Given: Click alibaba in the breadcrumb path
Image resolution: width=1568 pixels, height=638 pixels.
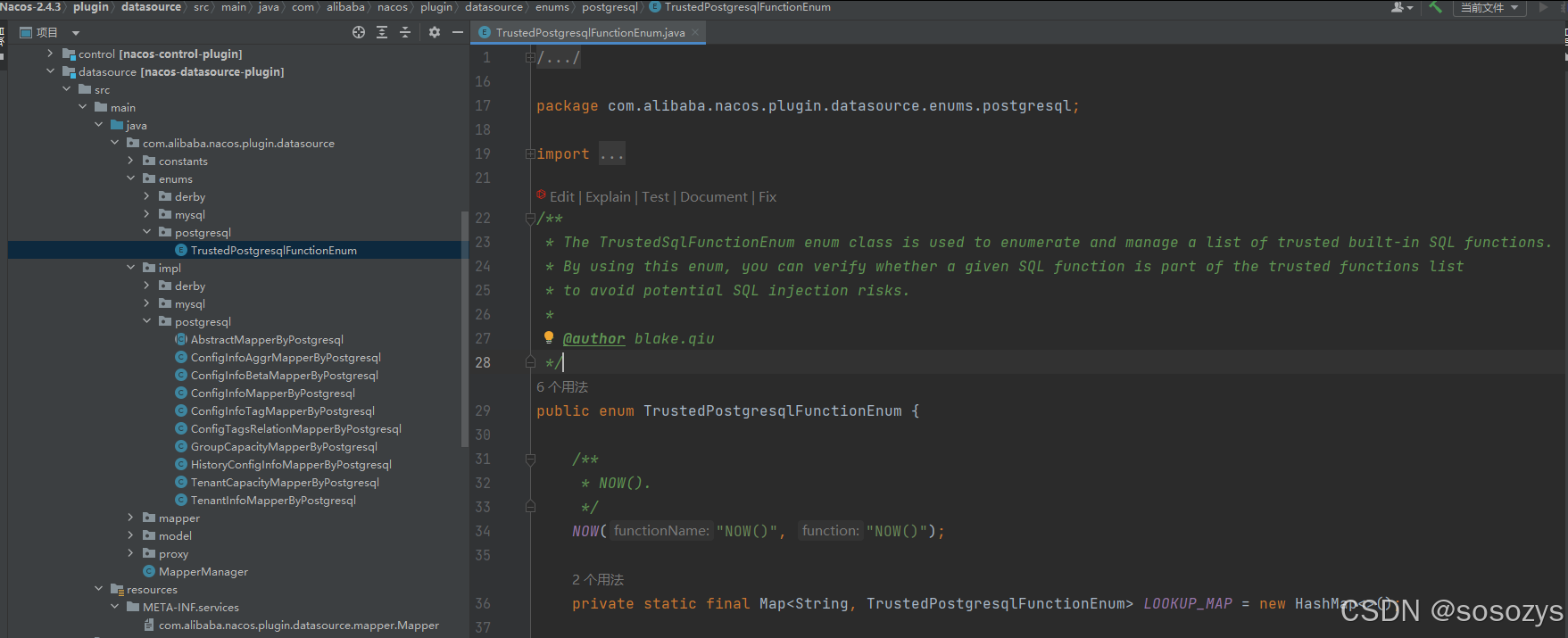Looking at the screenshot, I should point(345,7).
